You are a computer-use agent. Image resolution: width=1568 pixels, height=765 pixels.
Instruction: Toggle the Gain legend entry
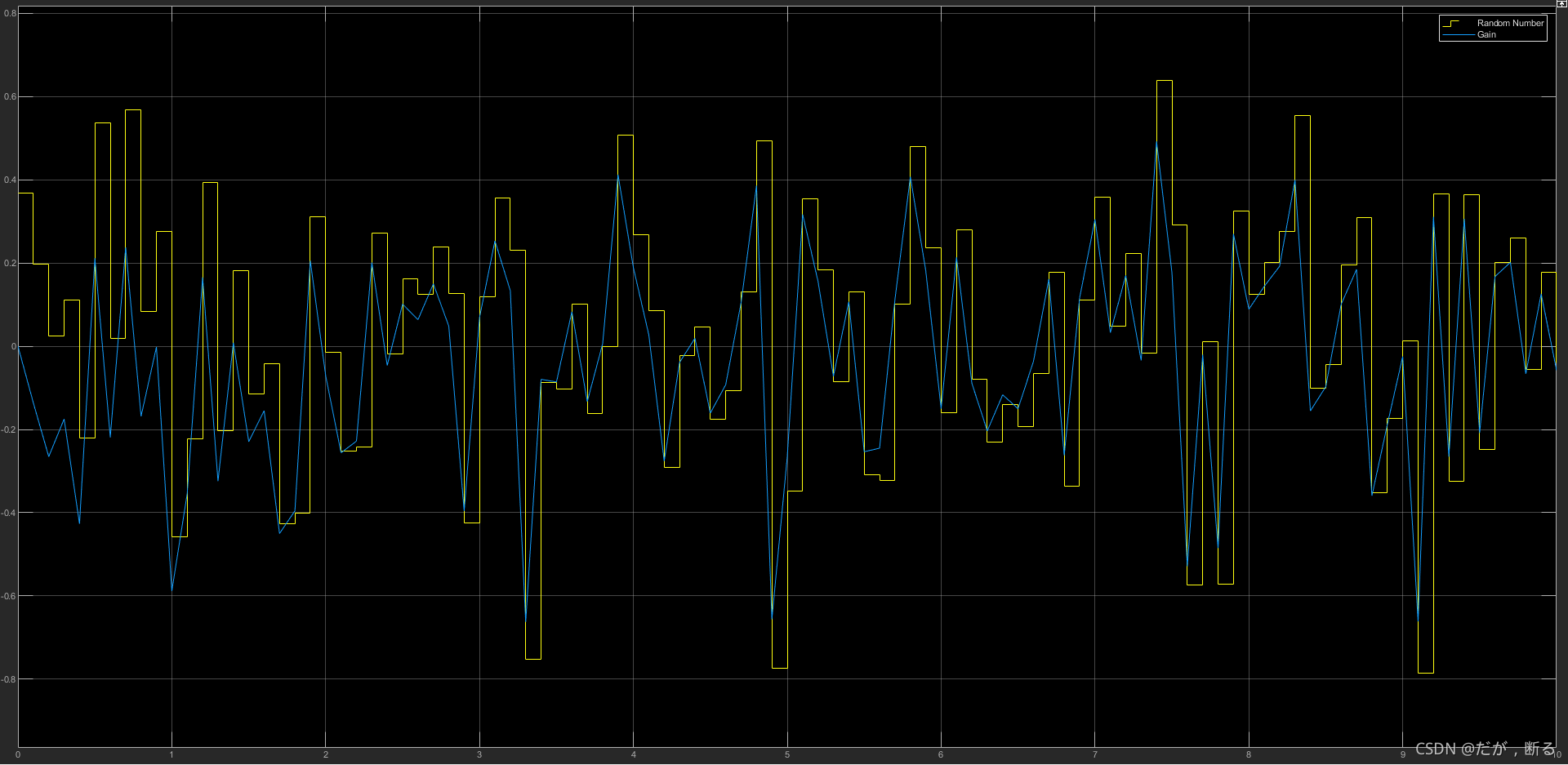pos(1486,34)
